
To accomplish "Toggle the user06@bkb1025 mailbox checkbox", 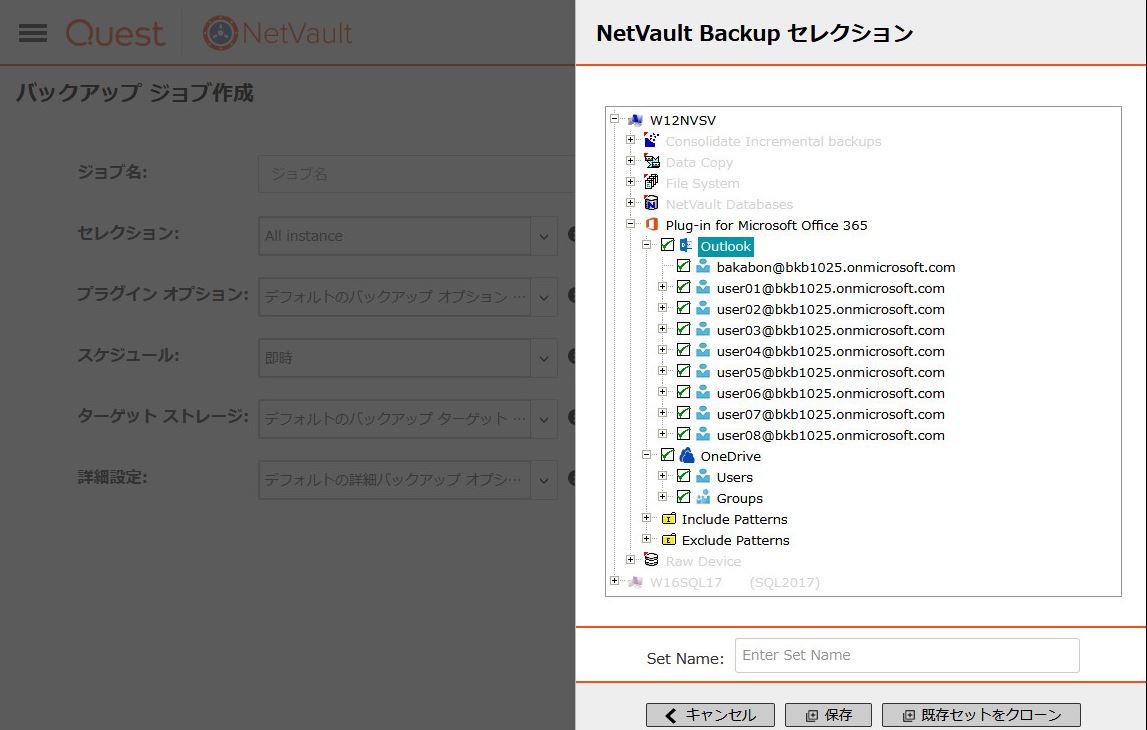I will (683, 392).
